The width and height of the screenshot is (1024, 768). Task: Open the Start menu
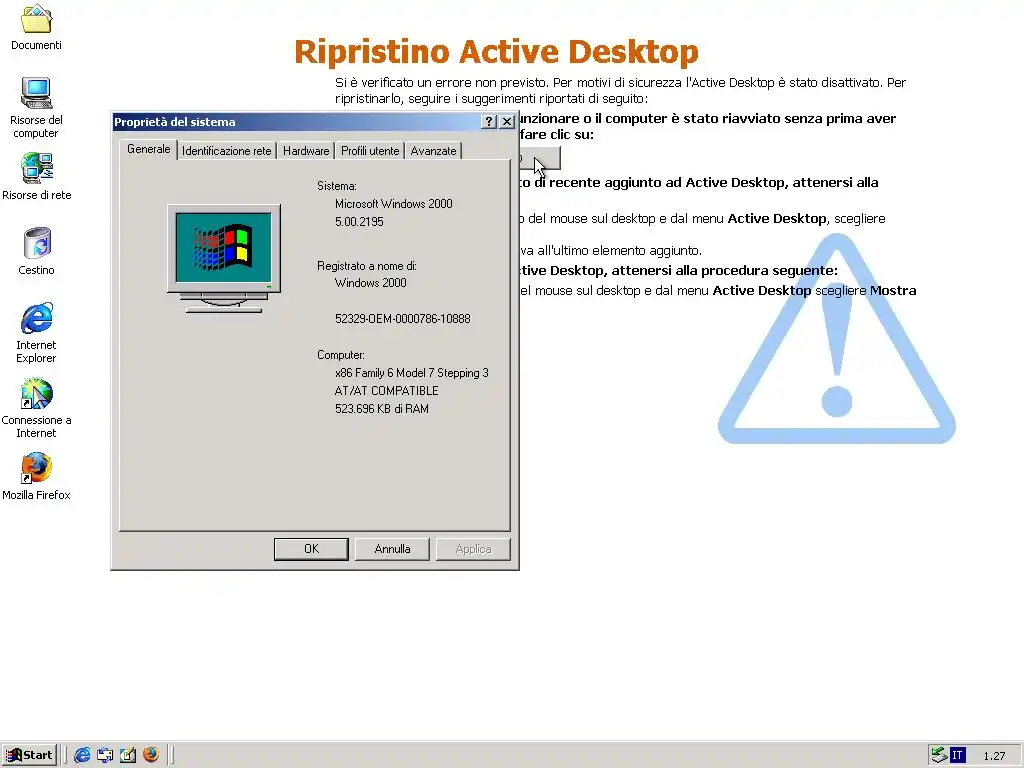29,755
